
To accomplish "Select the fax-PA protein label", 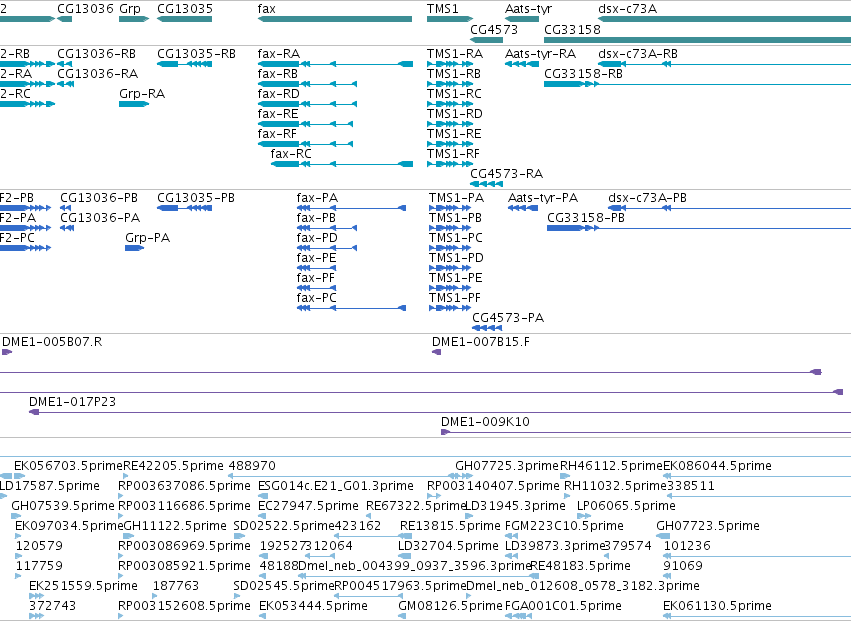I will [317, 198].
